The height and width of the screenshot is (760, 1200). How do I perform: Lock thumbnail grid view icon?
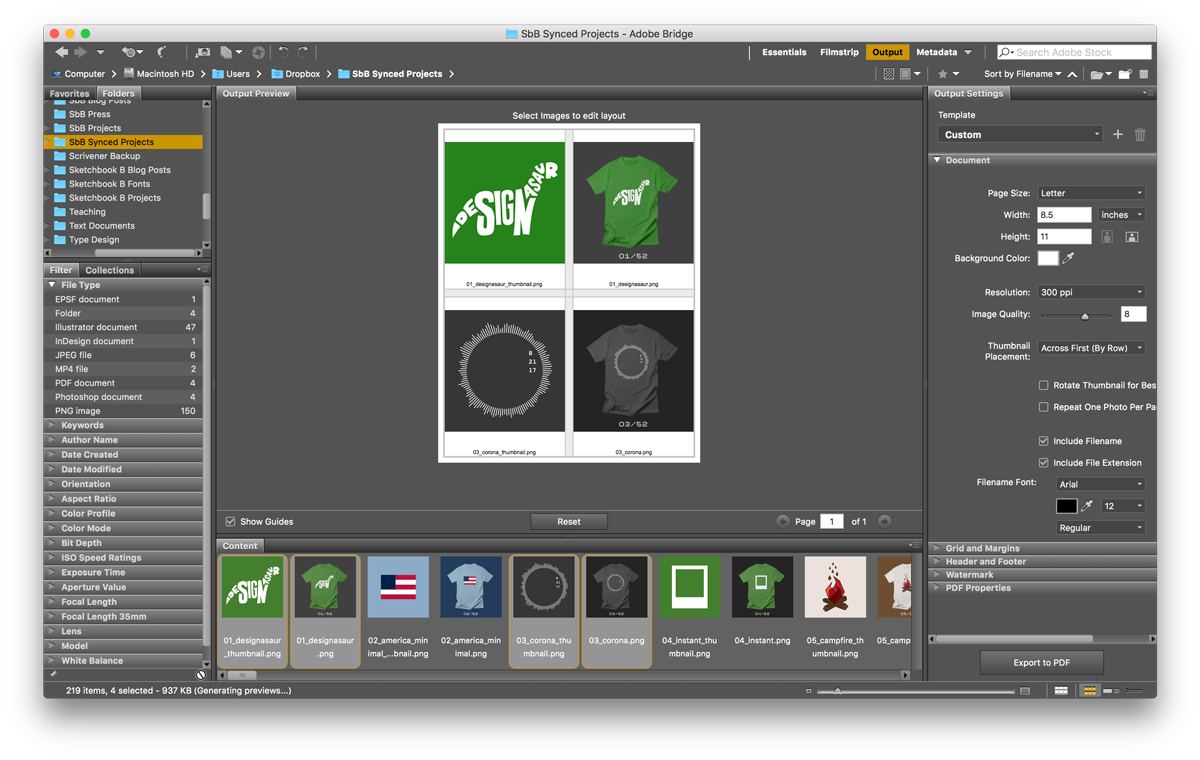(1061, 690)
